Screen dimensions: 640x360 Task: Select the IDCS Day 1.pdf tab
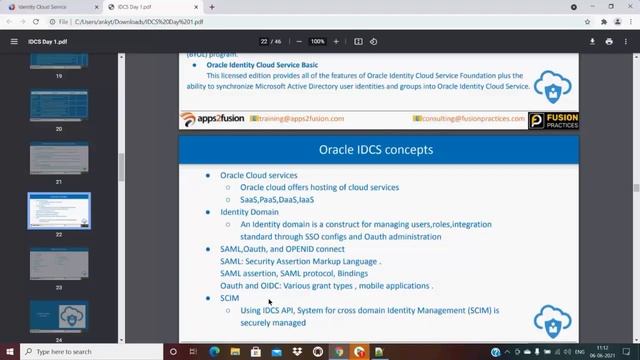click(153, 7)
